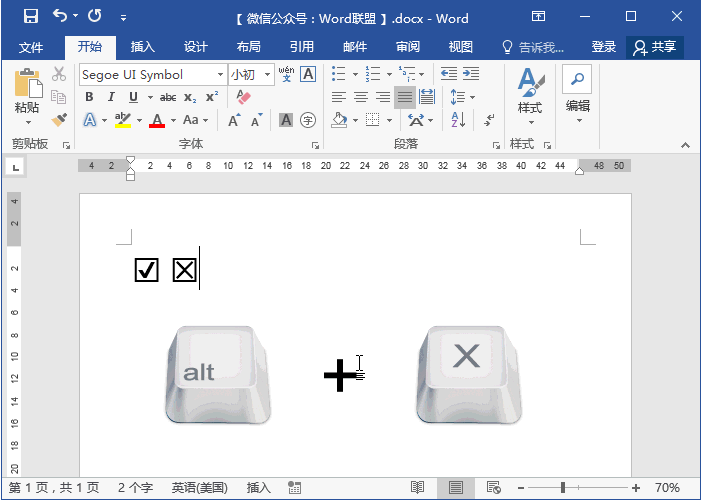Apply red font color
This screenshot has width=702, height=501.
tap(157, 120)
